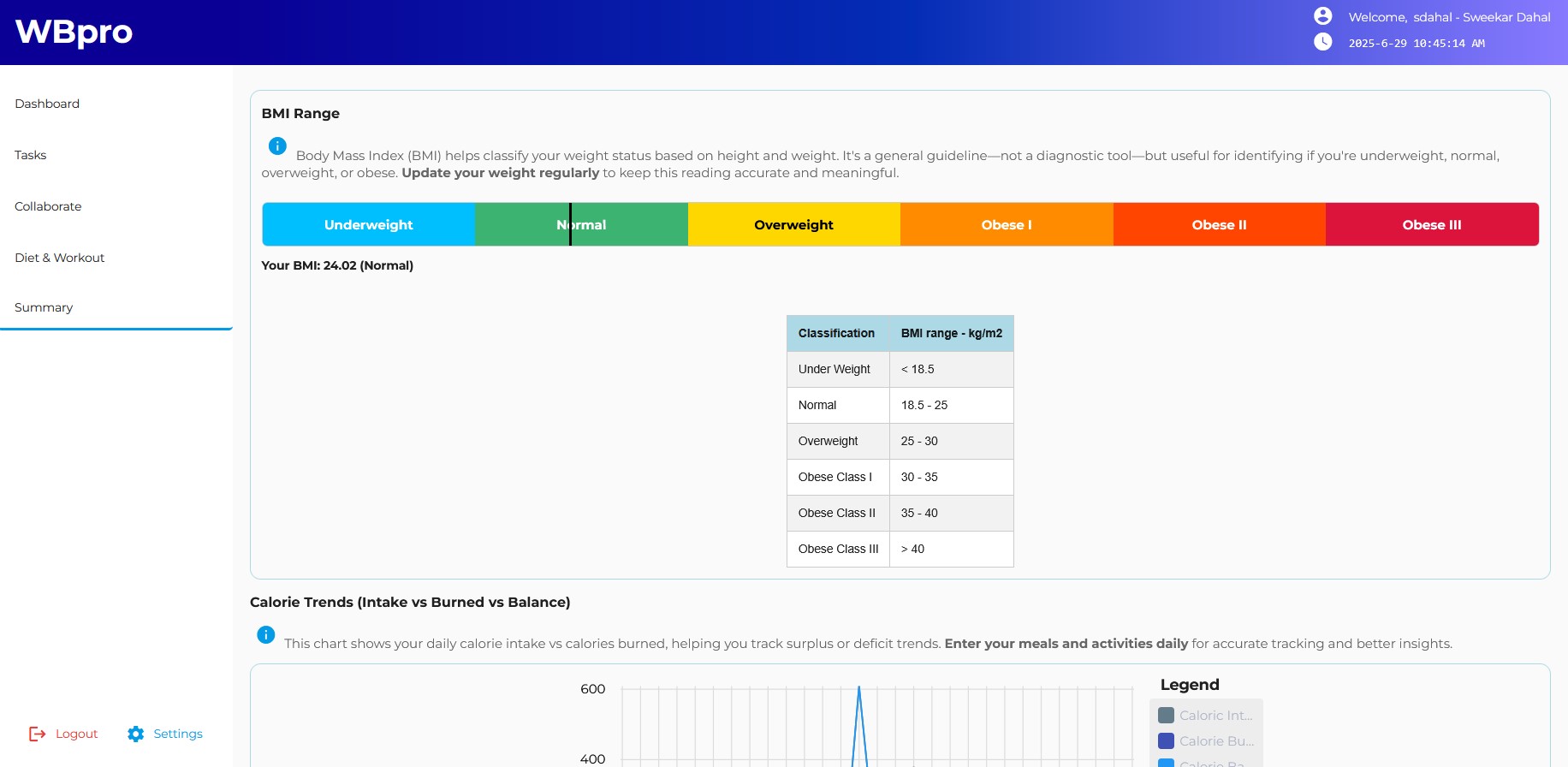This screenshot has height=767, width=1568.
Task: Toggle the Caloric Intake legend series
Action: click(x=1206, y=716)
